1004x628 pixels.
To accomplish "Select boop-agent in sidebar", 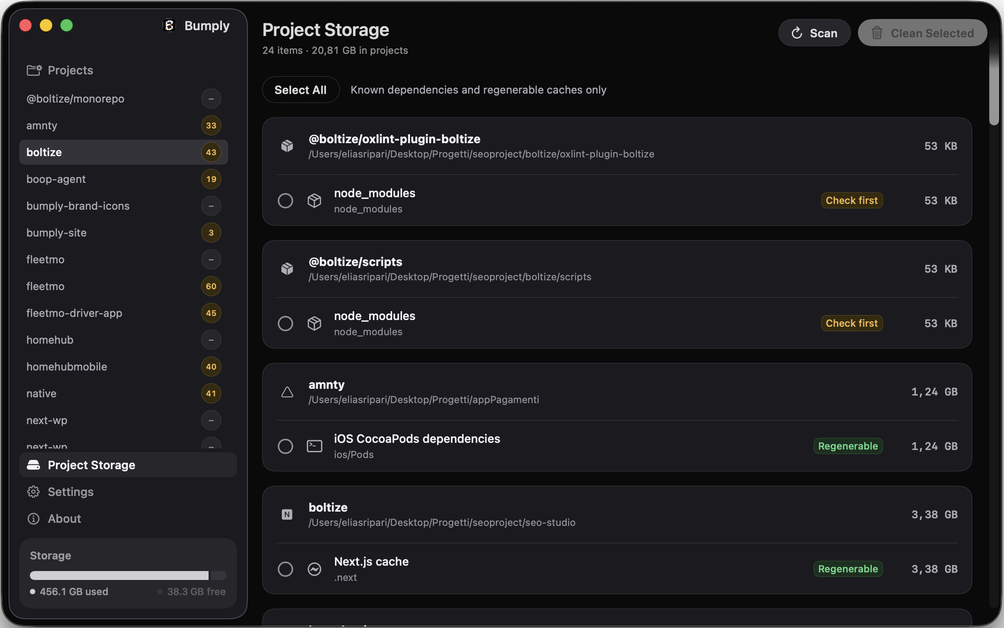I will (124, 179).
